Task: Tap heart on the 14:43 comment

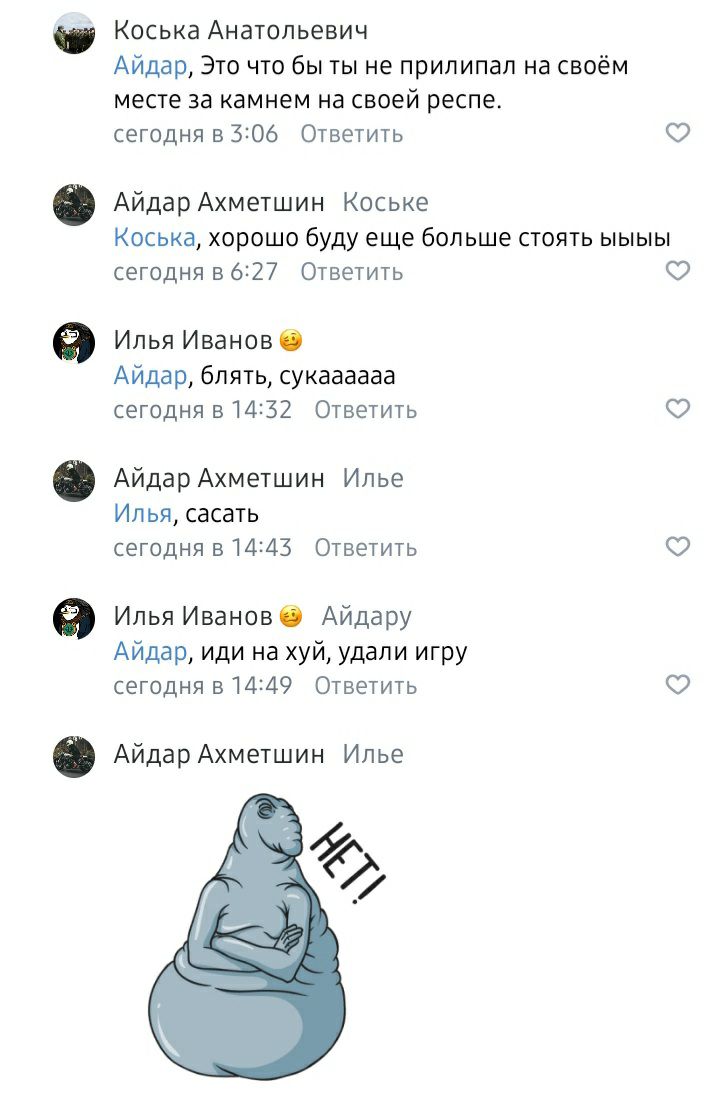Action: pyautogui.click(x=677, y=546)
